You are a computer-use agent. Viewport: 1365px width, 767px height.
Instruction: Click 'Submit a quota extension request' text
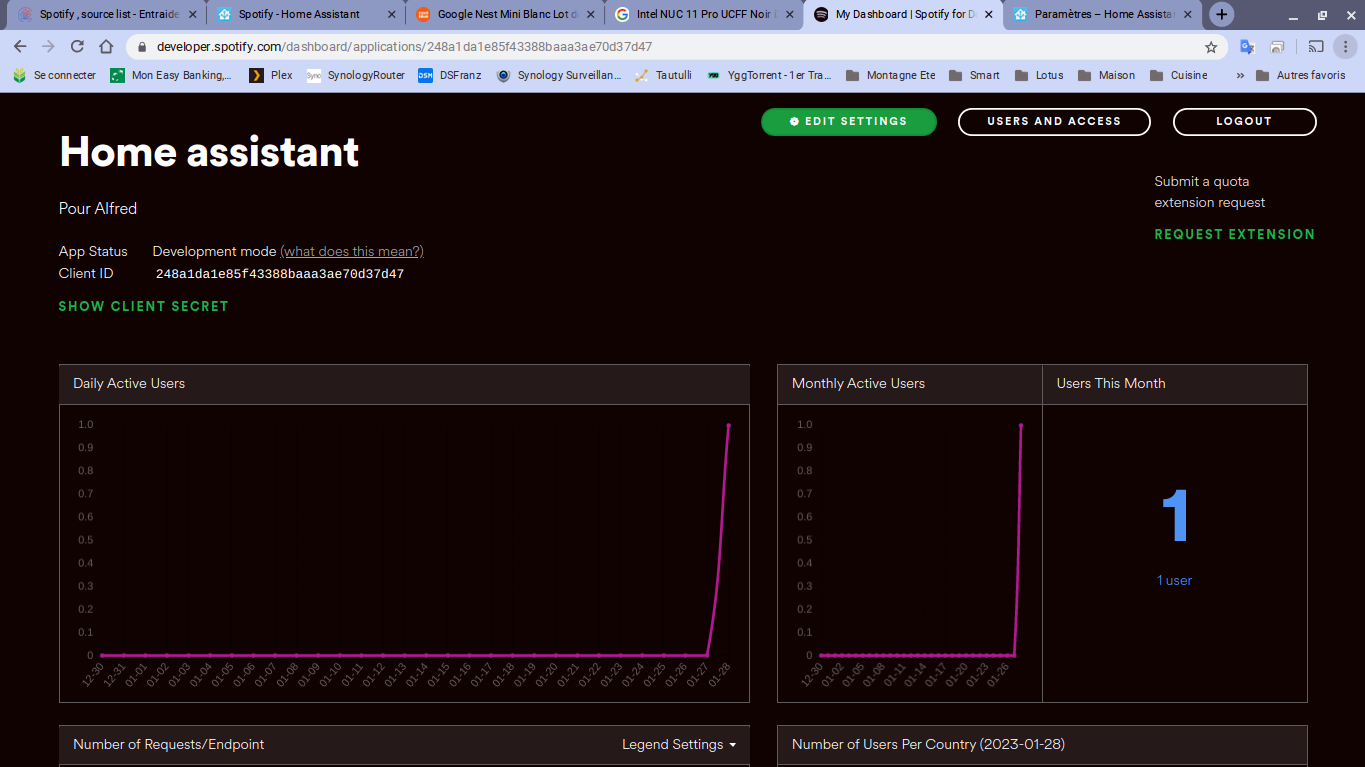click(x=1210, y=192)
